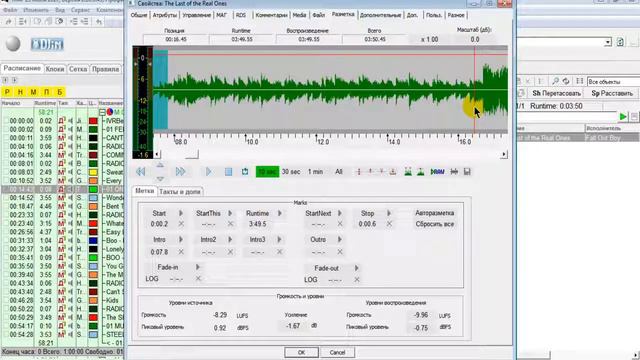
Task: Open the Все объекты dropdown in right window
Action: 613,82
